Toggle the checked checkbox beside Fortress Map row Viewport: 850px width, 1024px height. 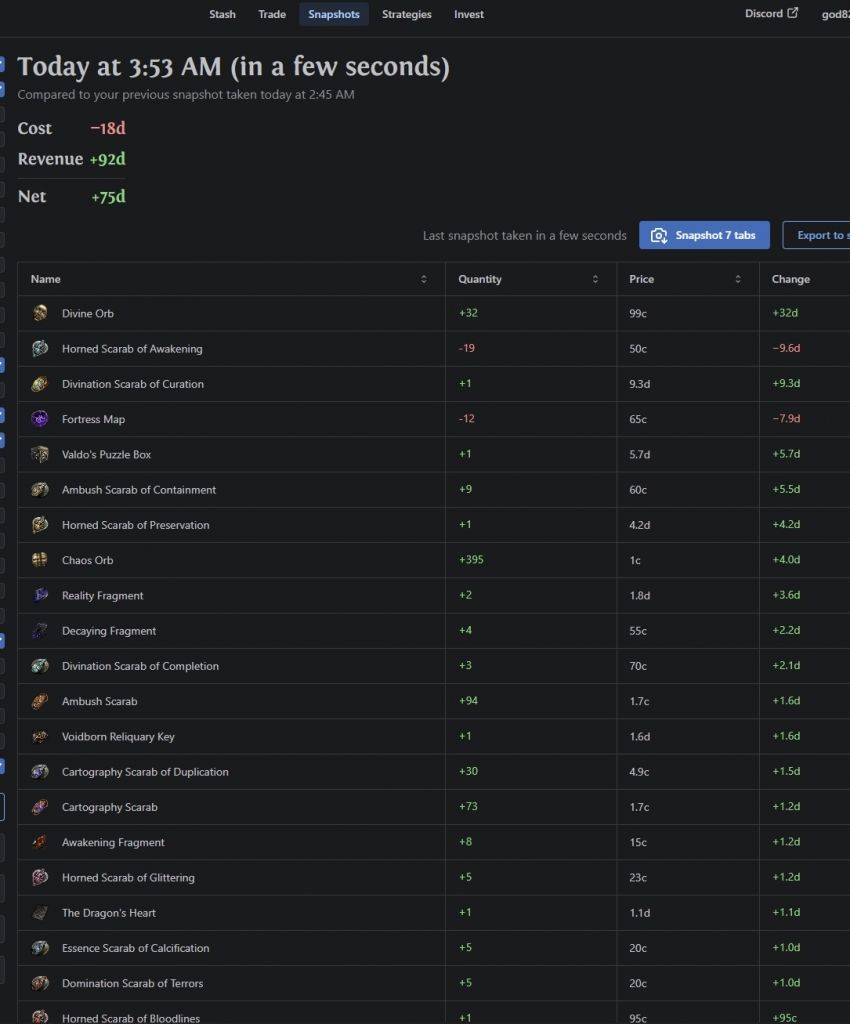(2, 414)
